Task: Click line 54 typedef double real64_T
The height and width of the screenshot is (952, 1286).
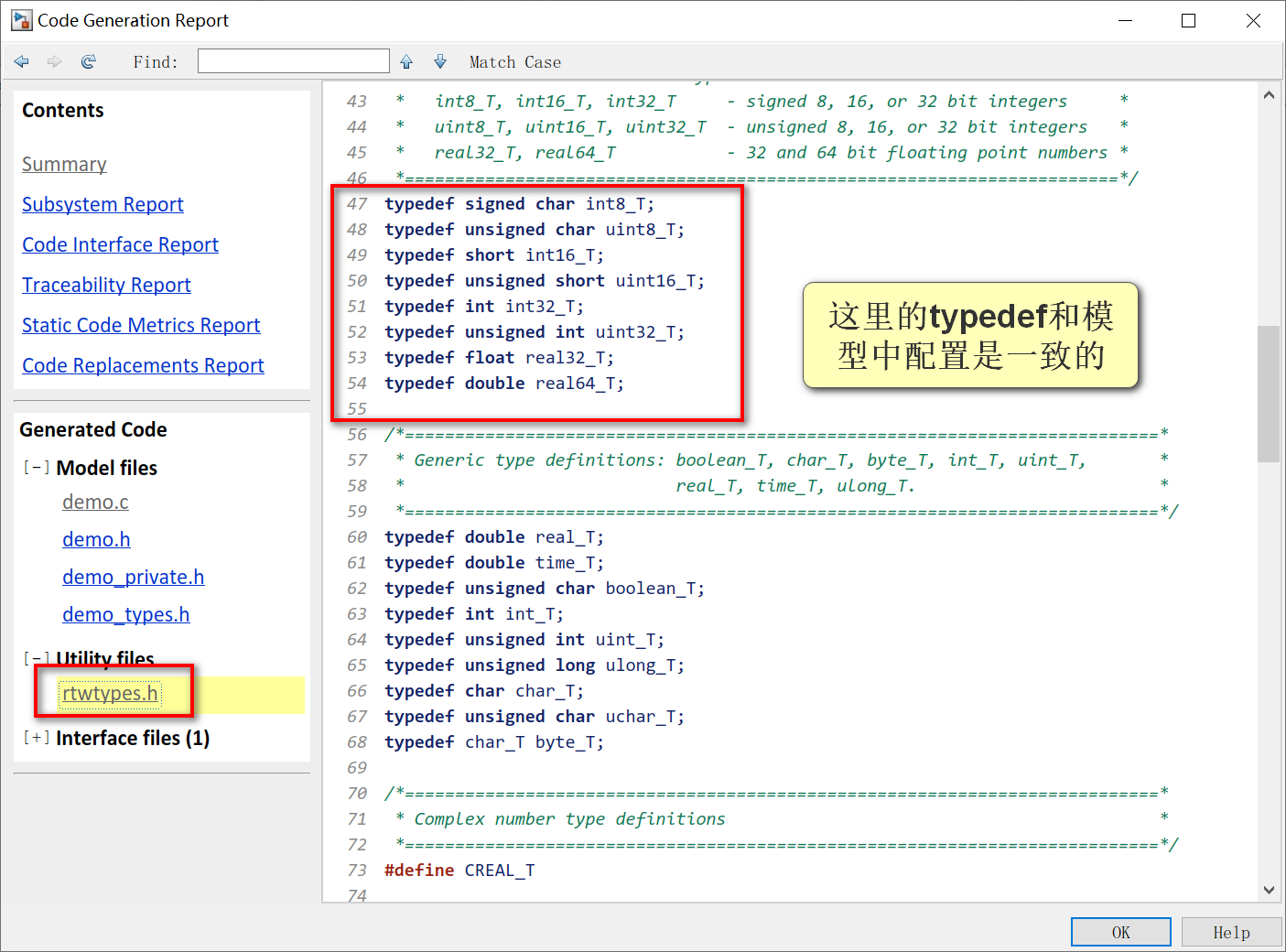Action: pyautogui.click(x=504, y=384)
